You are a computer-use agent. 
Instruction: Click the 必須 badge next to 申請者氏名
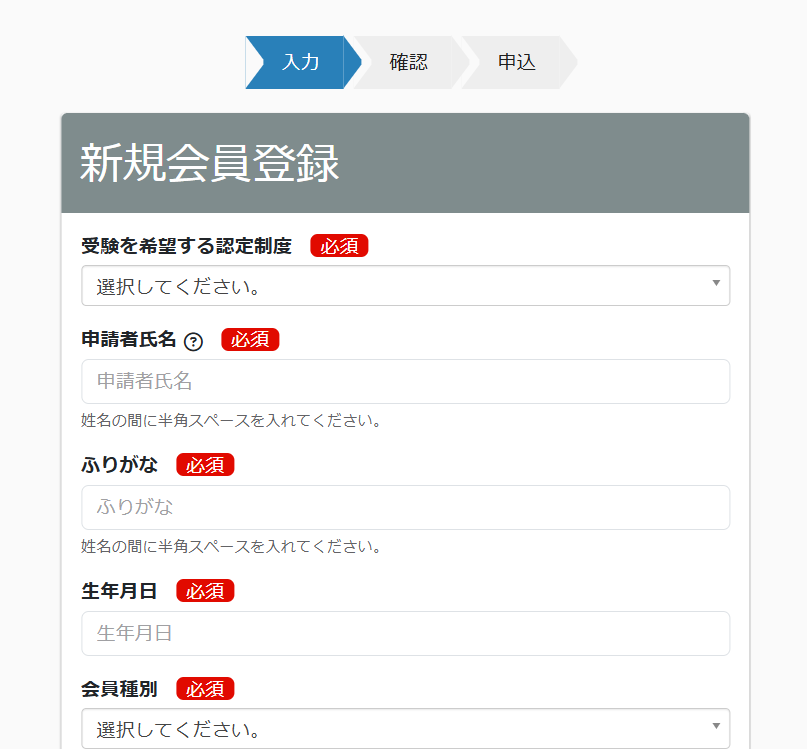[250, 340]
